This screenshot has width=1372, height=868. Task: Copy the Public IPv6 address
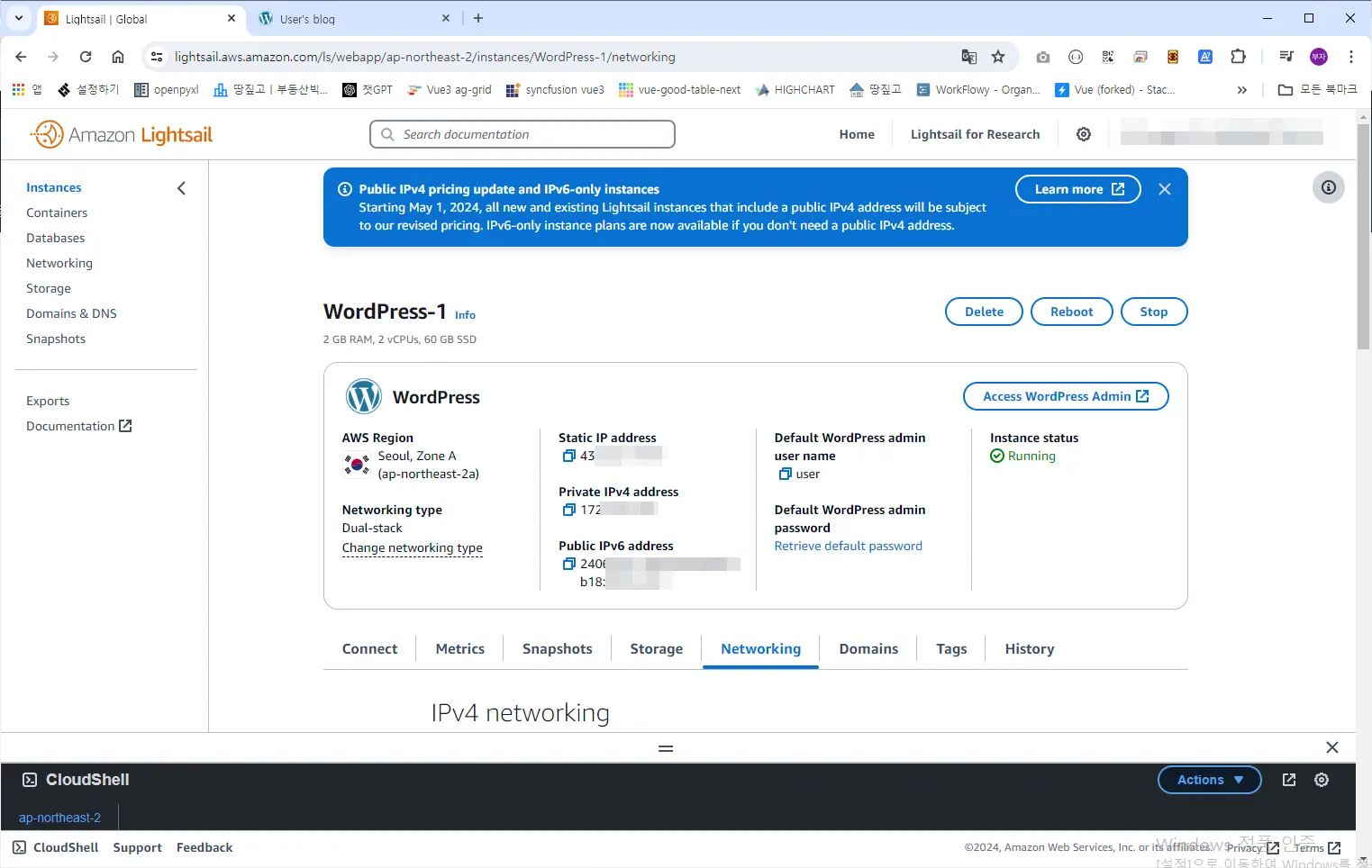pos(568,564)
